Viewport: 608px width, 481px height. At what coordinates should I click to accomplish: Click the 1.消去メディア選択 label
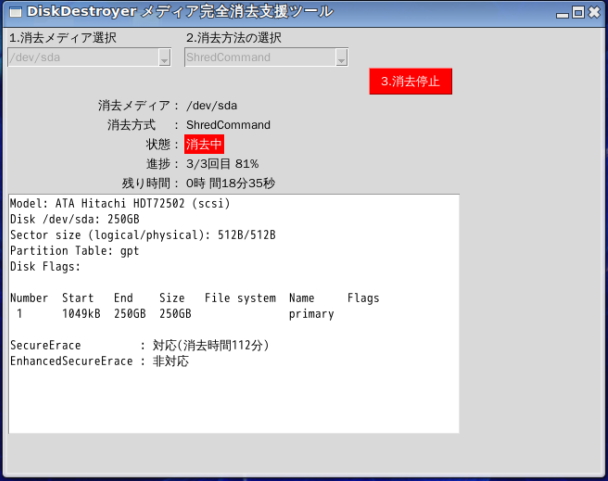(x=62, y=38)
